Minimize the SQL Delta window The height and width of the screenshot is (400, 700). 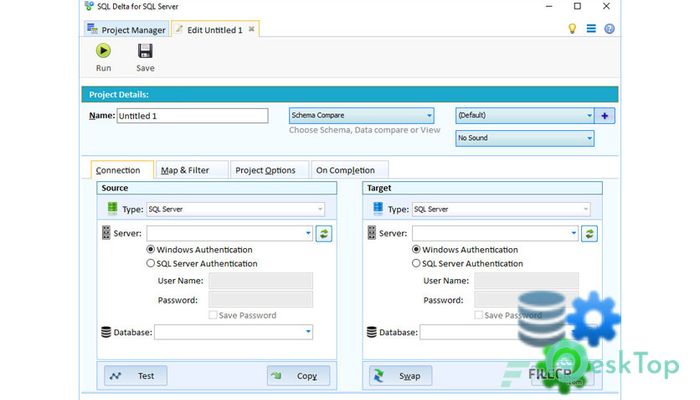[549, 6]
